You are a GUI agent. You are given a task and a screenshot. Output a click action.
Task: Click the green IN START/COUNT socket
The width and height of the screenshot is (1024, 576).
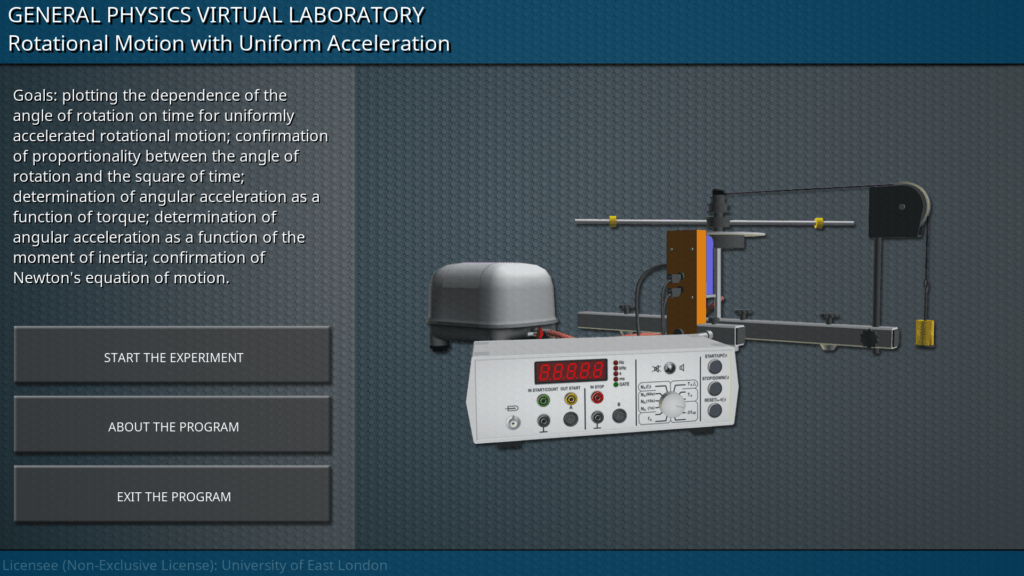pos(543,399)
